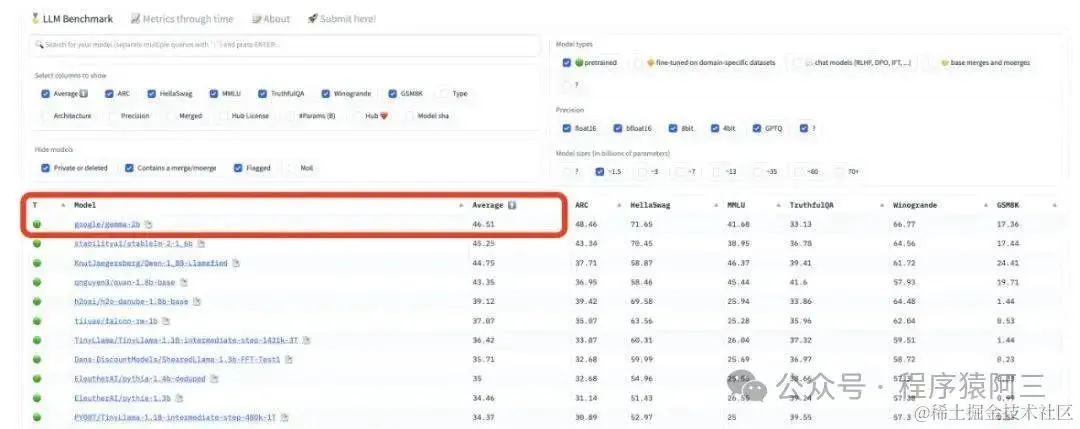Toggle the 4bit precision checkbox
The image size is (1080, 429).
[715, 128]
